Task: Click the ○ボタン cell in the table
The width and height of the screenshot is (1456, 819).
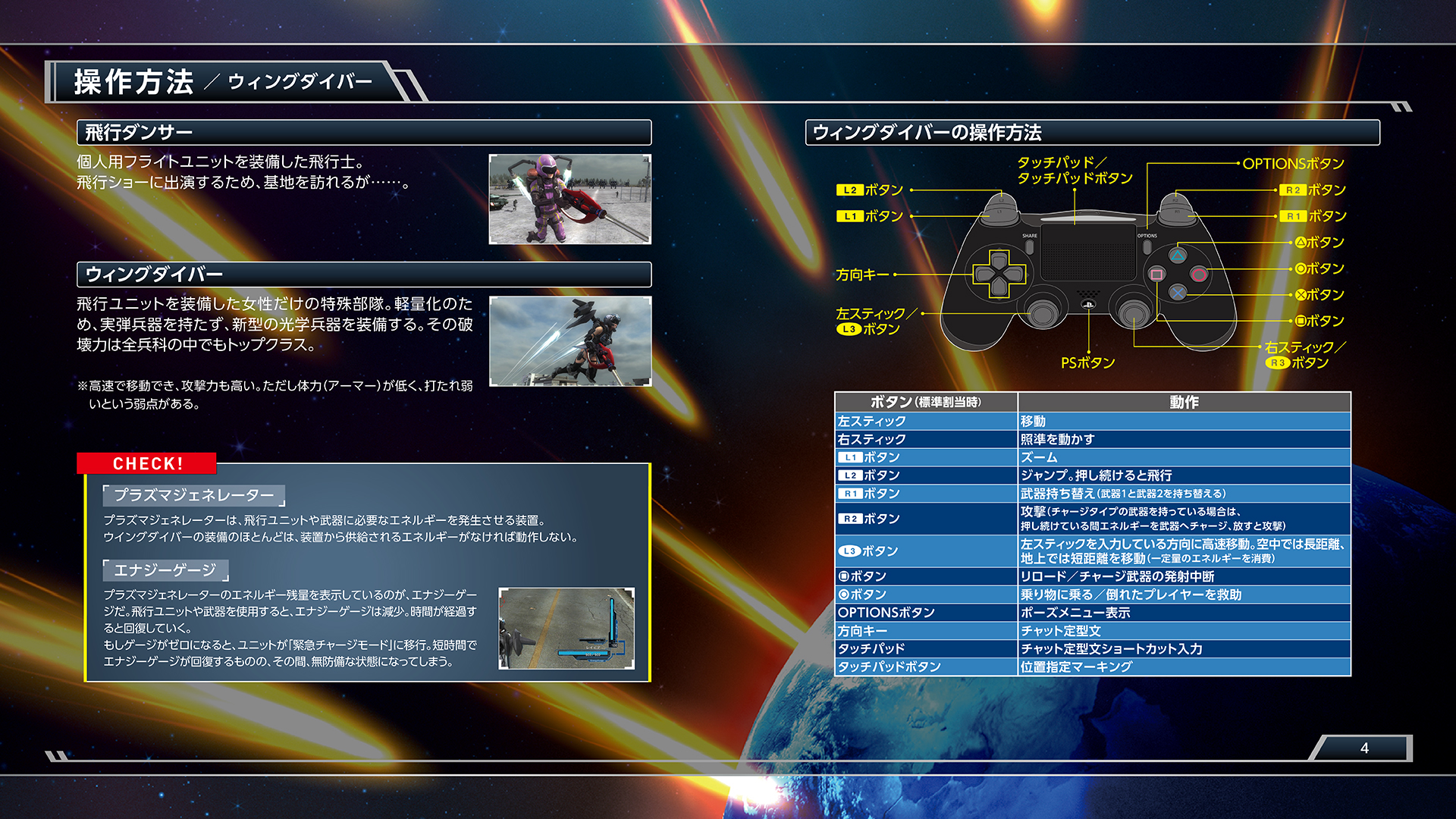Action: tap(926, 595)
